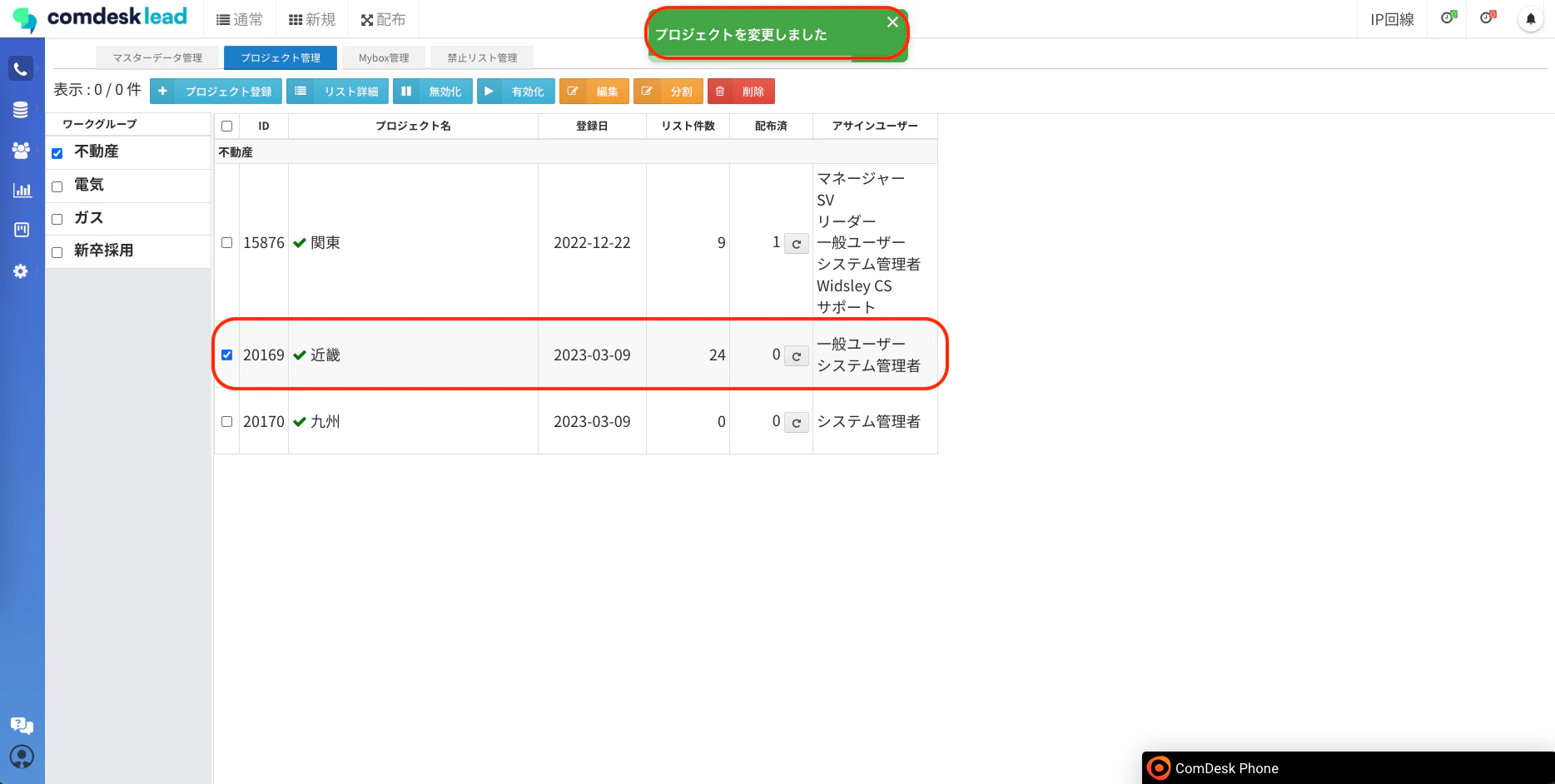Click the 近畿 project name

pos(325,355)
